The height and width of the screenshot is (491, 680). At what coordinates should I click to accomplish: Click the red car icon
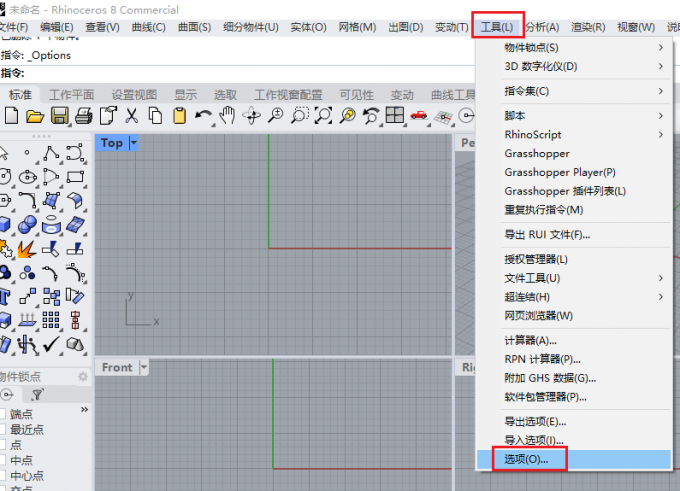click(418, 115)
